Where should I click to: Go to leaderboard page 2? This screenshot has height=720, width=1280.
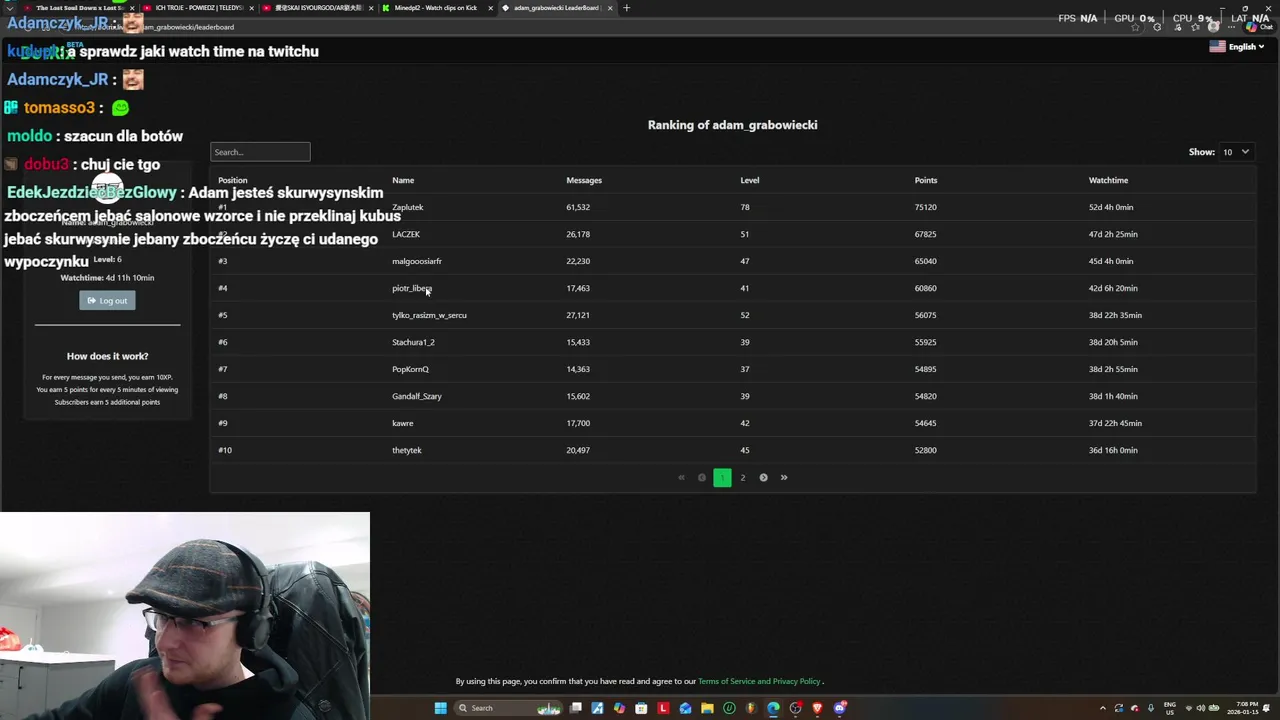[743, 478]
